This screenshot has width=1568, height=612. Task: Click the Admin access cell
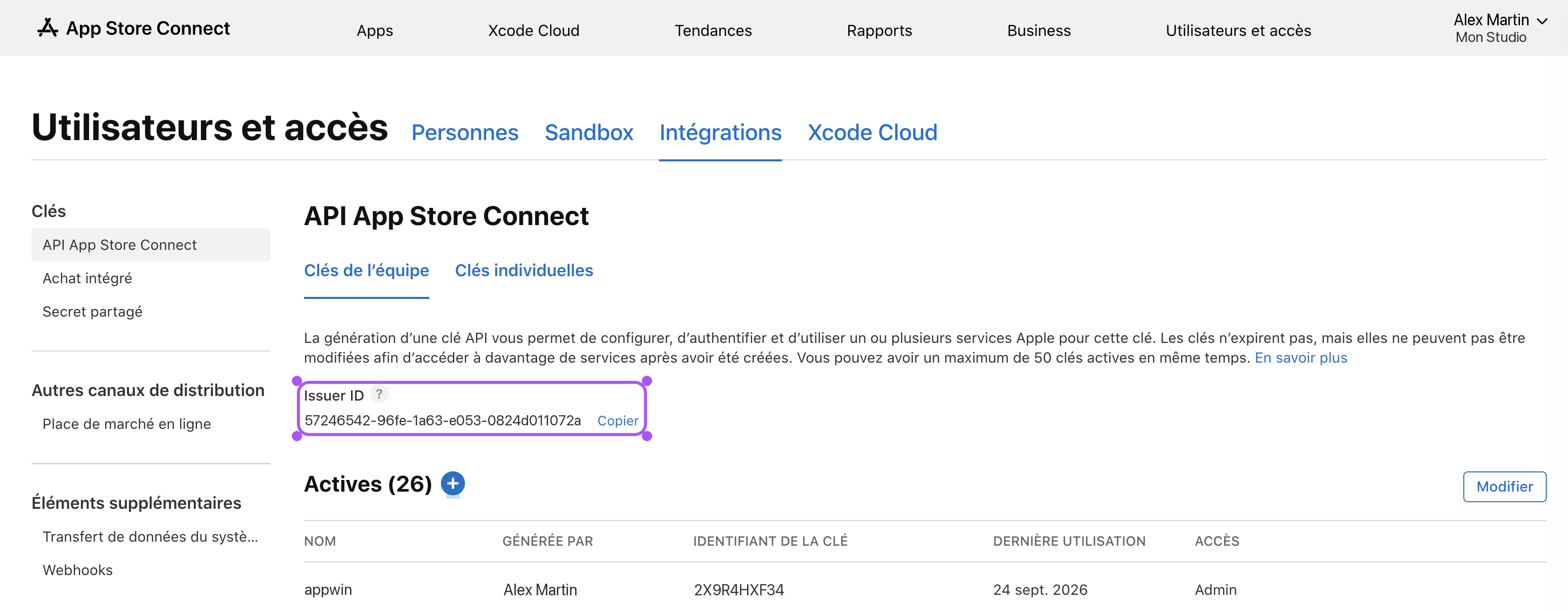pyautogui.click(x=1215, y=590)
